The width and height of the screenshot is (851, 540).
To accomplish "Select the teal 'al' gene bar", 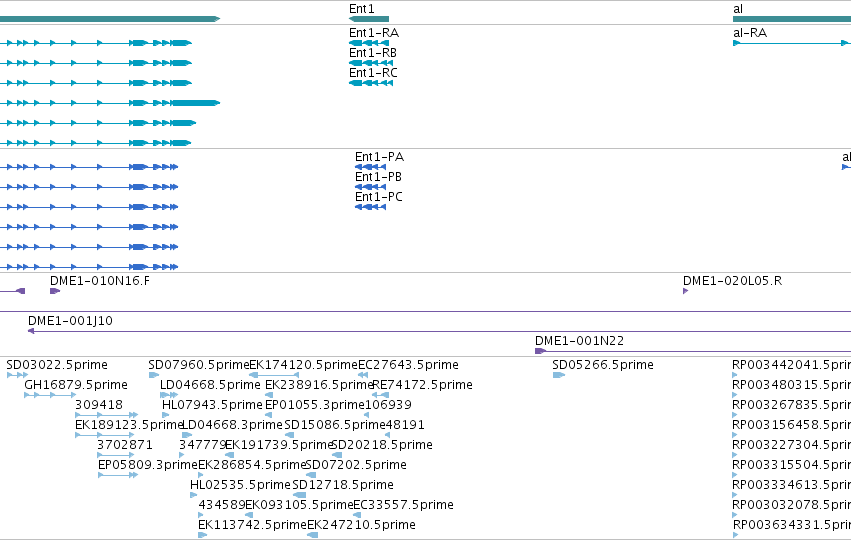I will click(x=792, y=19).
